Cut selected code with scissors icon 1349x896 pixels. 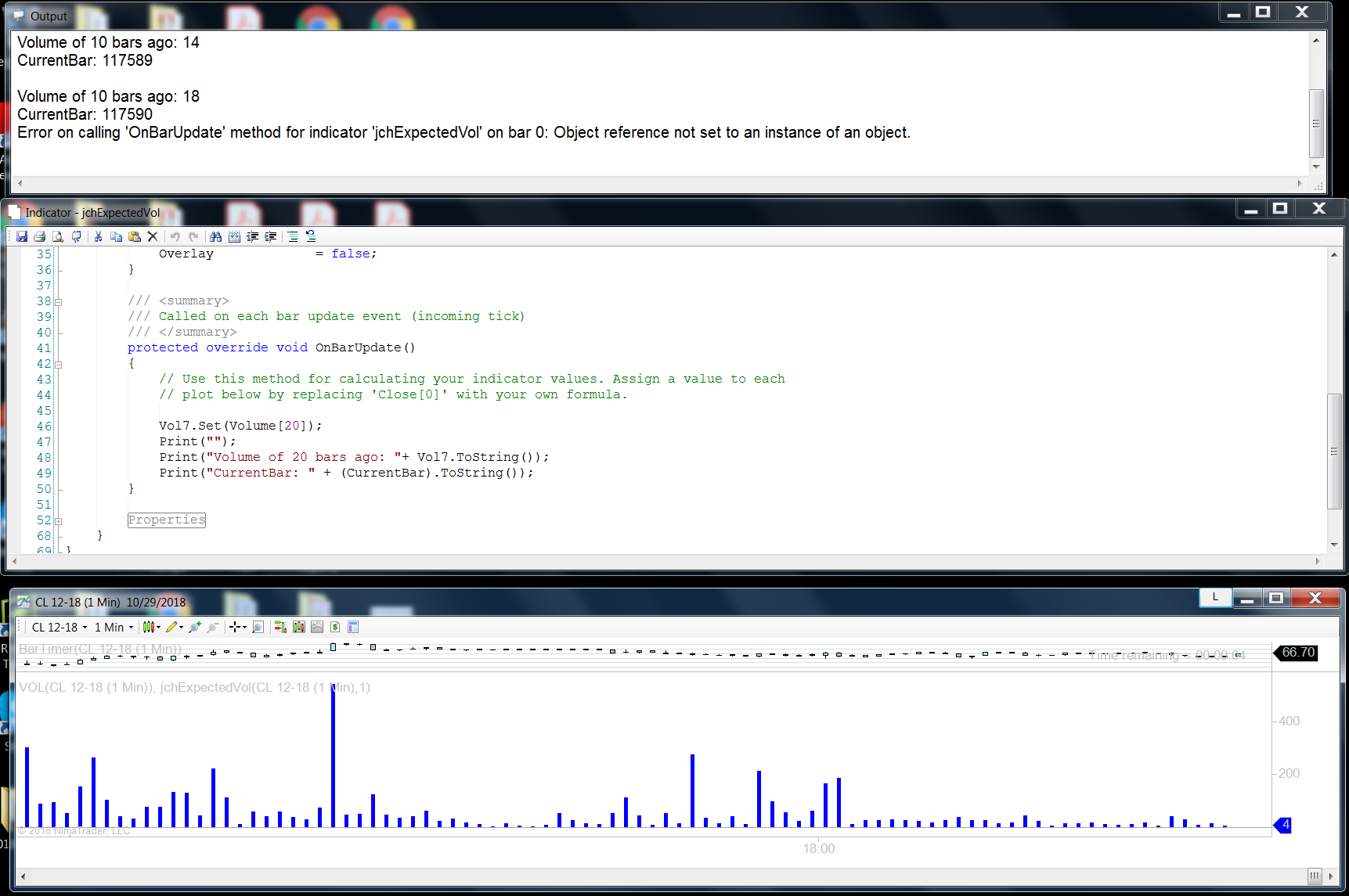[x=99, y=236]
